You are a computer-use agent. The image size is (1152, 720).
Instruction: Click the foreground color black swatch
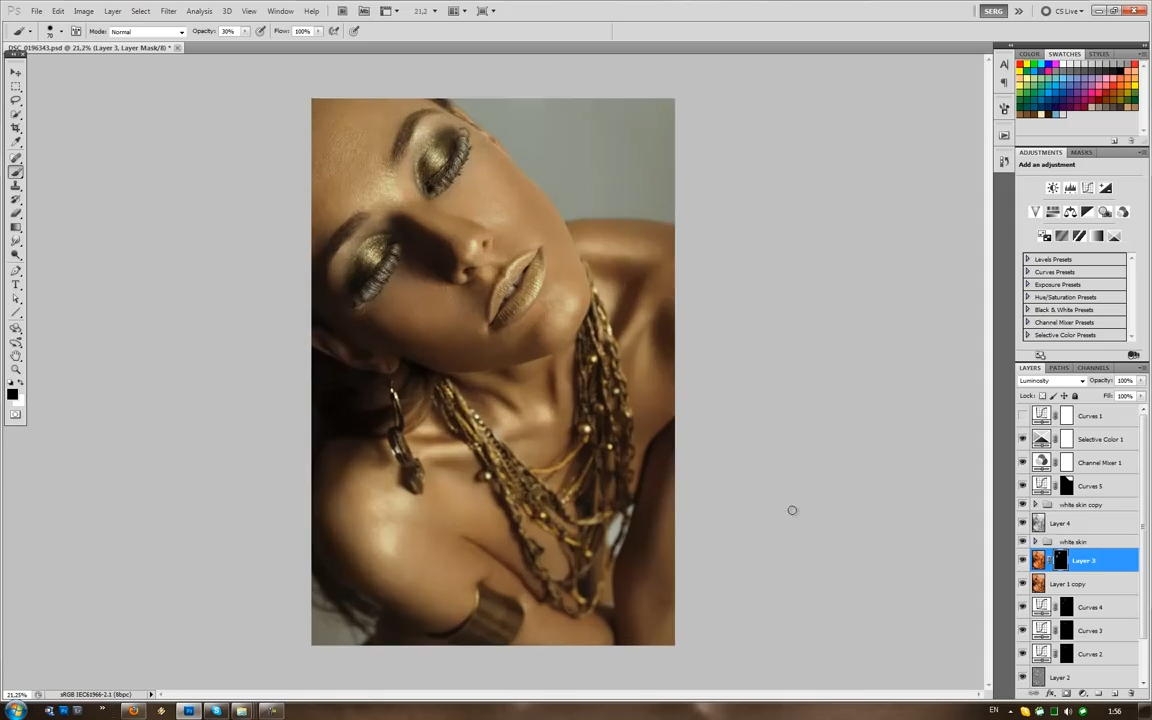click(12, 395)
